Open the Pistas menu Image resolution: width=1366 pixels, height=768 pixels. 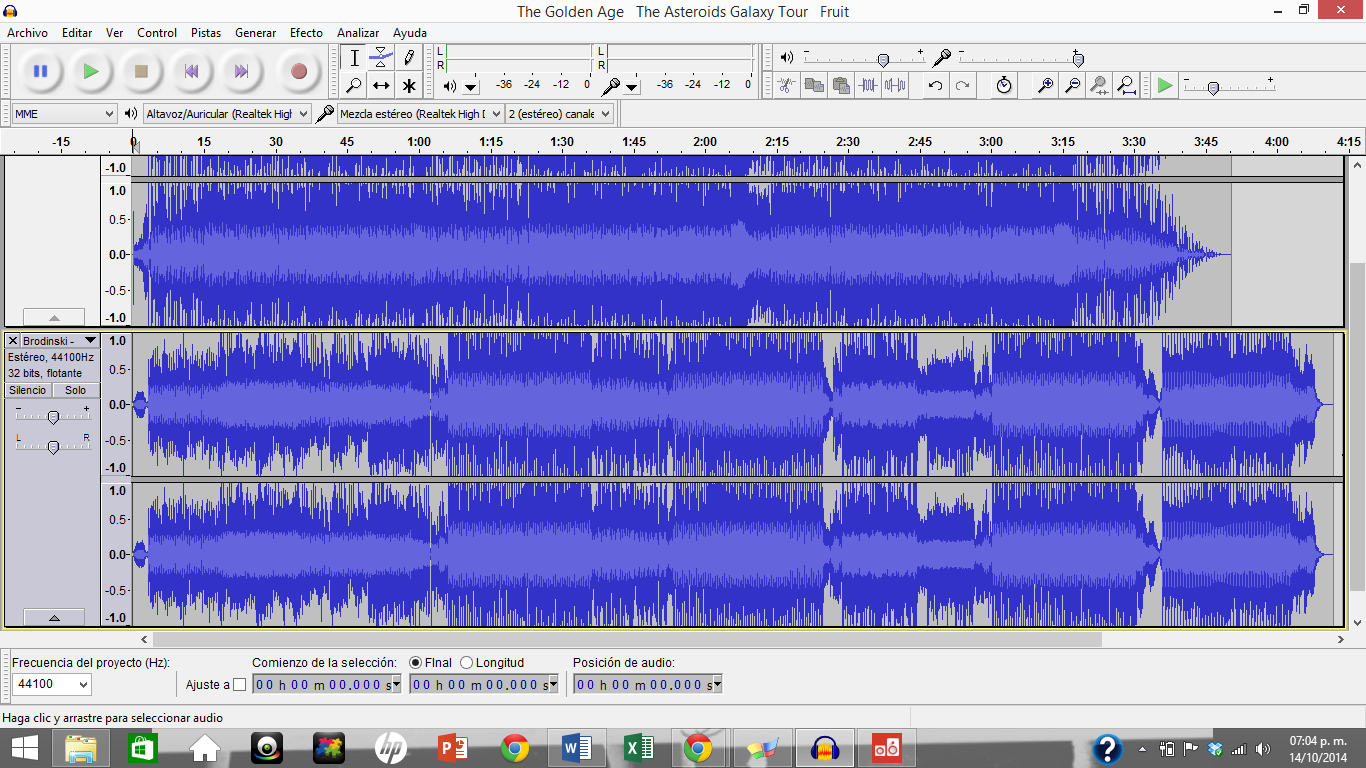206,33
